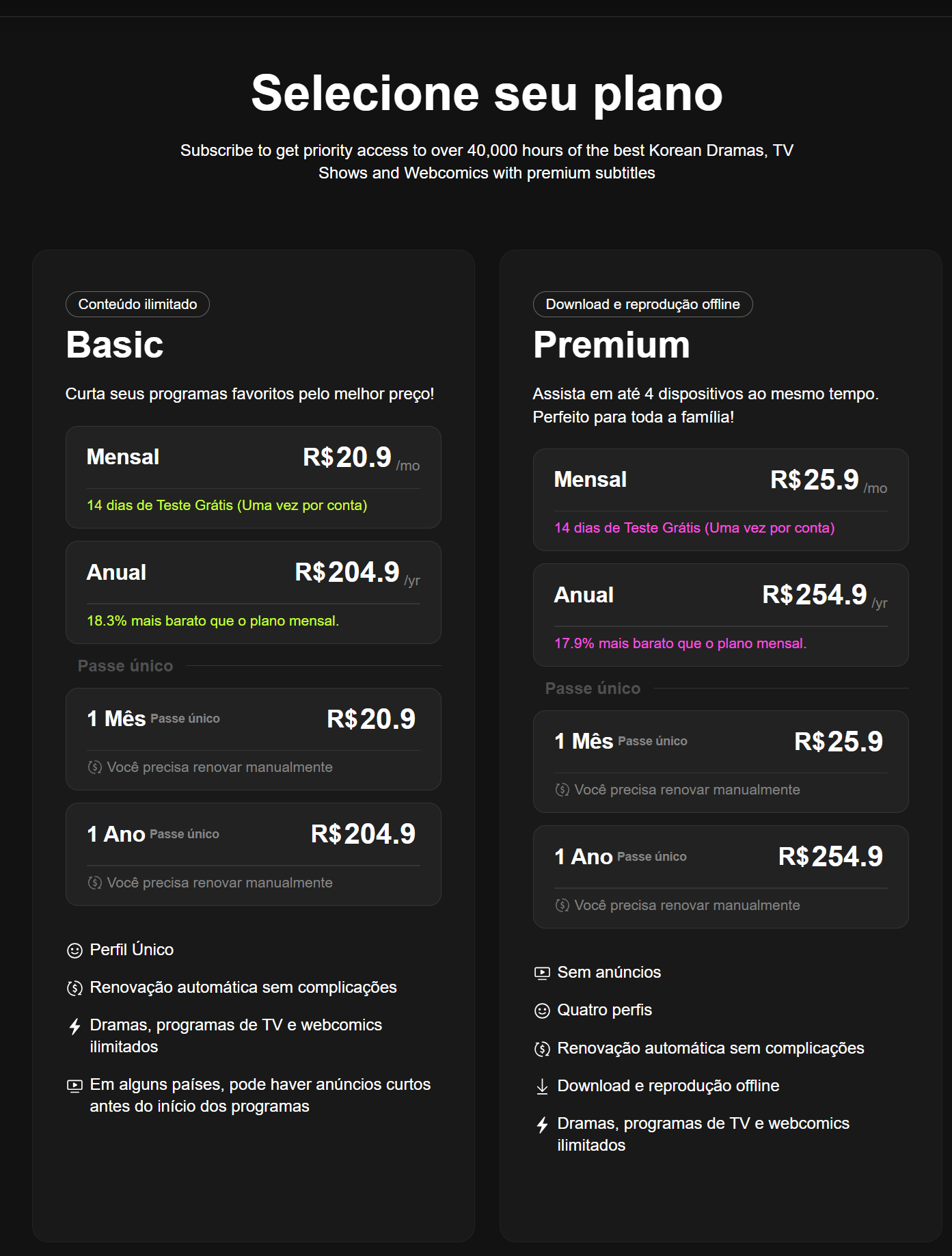The image size is (952, 1256).
Task: Click the Premium free trial pink text
Action: [x=694, y=528]
